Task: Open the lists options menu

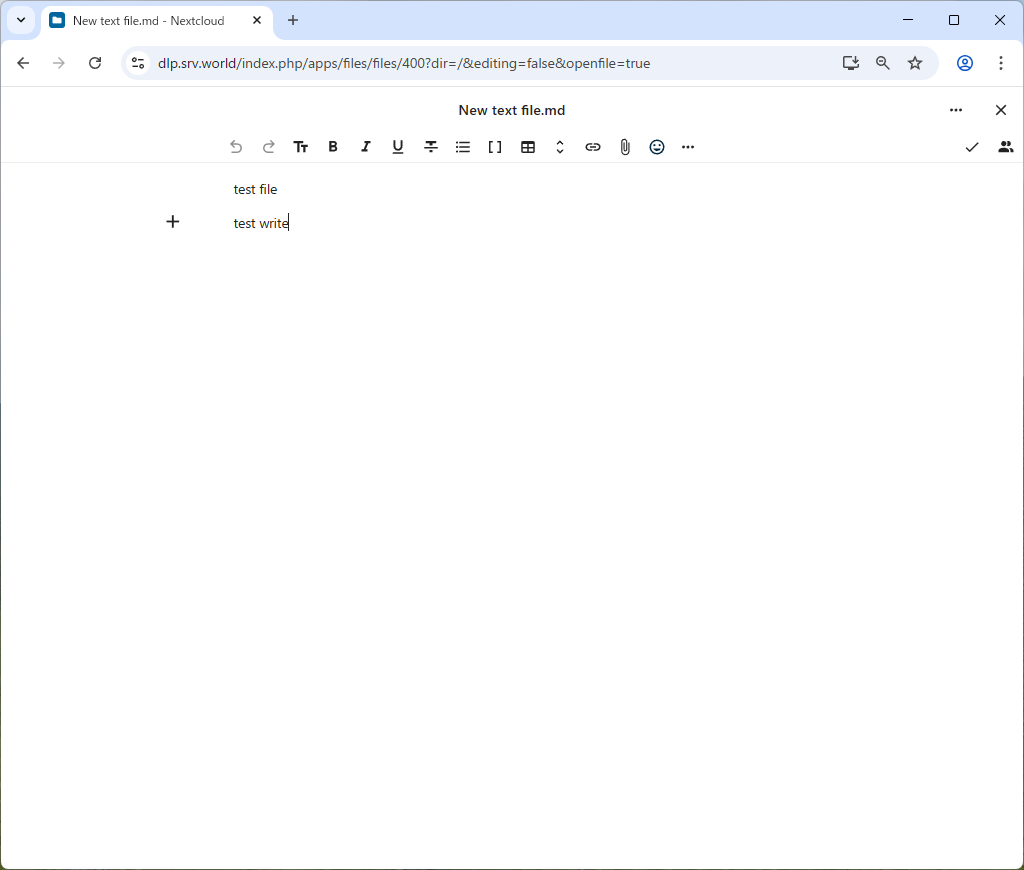Action: click(463, 147)
